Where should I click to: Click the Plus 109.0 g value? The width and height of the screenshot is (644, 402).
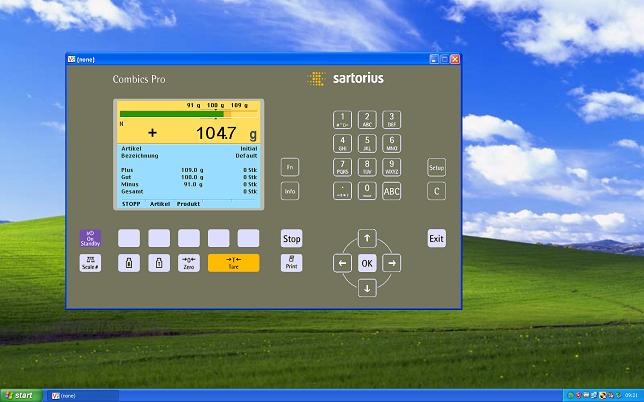coord(192,170)
